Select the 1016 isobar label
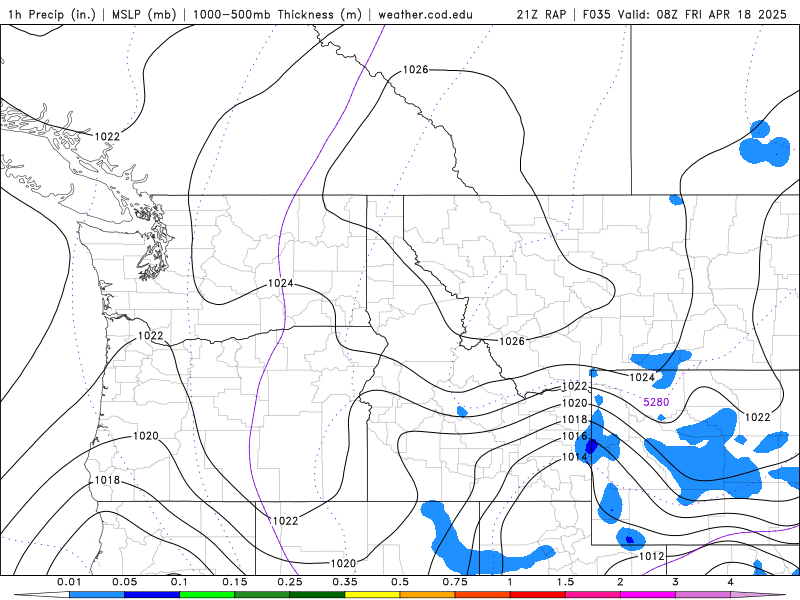This screenshot has height=600, width=800. coord(574,436)
